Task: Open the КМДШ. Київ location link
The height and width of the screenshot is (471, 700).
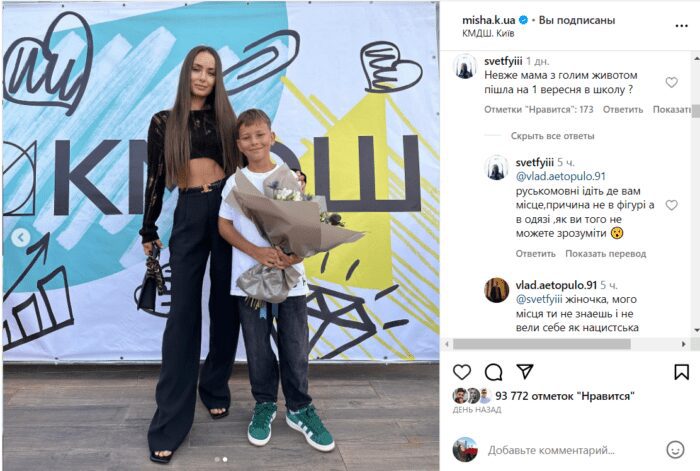Action: coord(488,33)
